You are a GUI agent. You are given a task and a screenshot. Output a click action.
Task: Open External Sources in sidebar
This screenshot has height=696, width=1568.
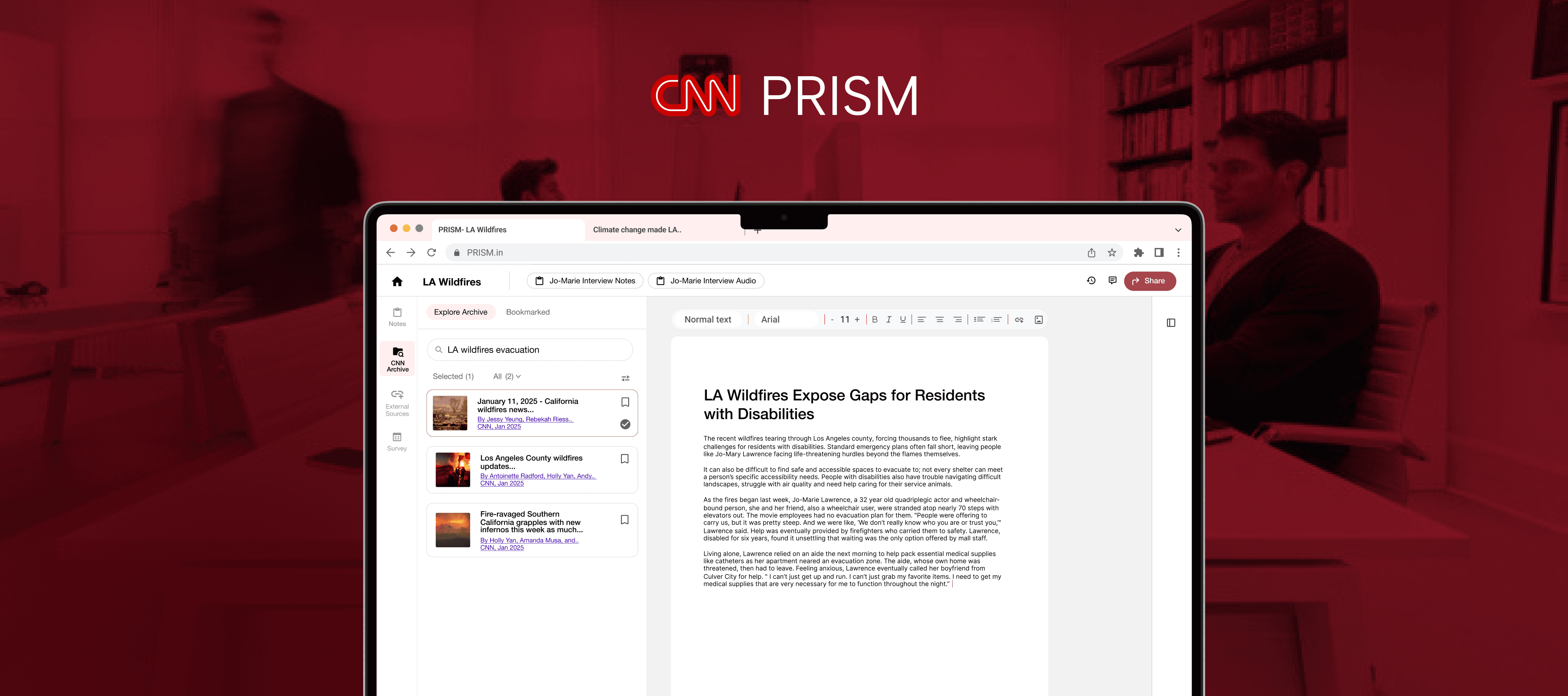point(397,403)
